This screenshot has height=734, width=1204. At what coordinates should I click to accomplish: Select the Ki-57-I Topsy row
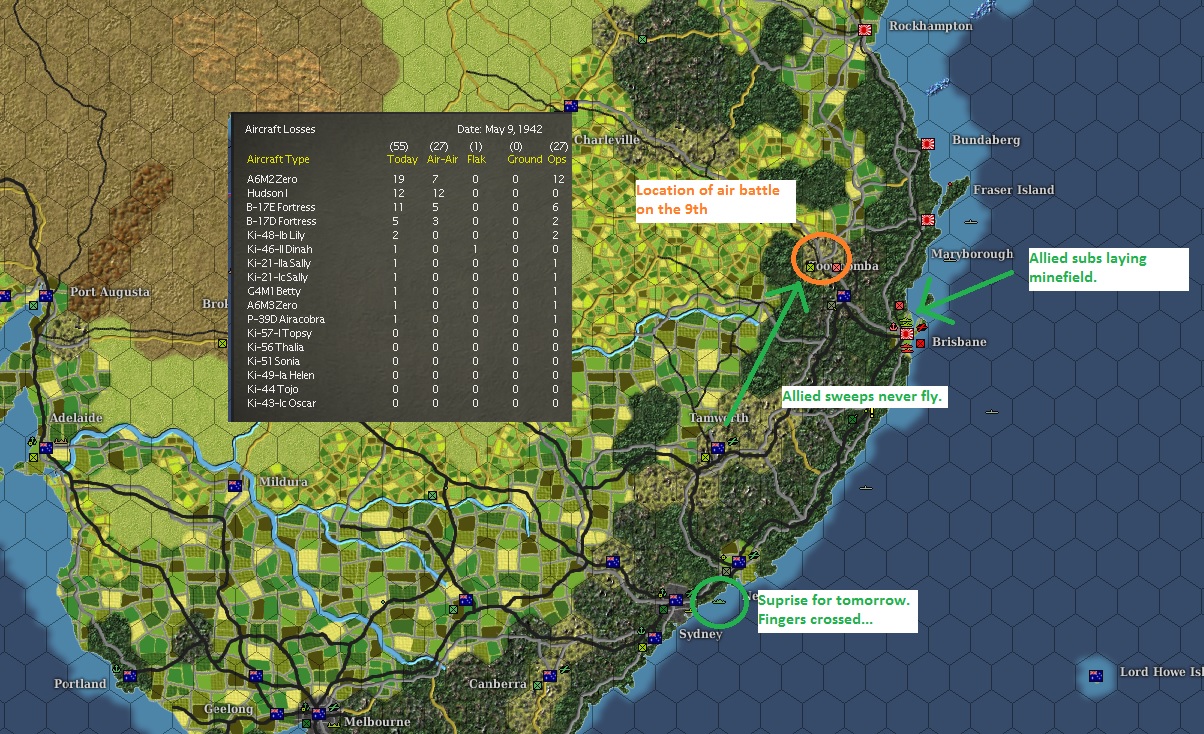[404, 333]
